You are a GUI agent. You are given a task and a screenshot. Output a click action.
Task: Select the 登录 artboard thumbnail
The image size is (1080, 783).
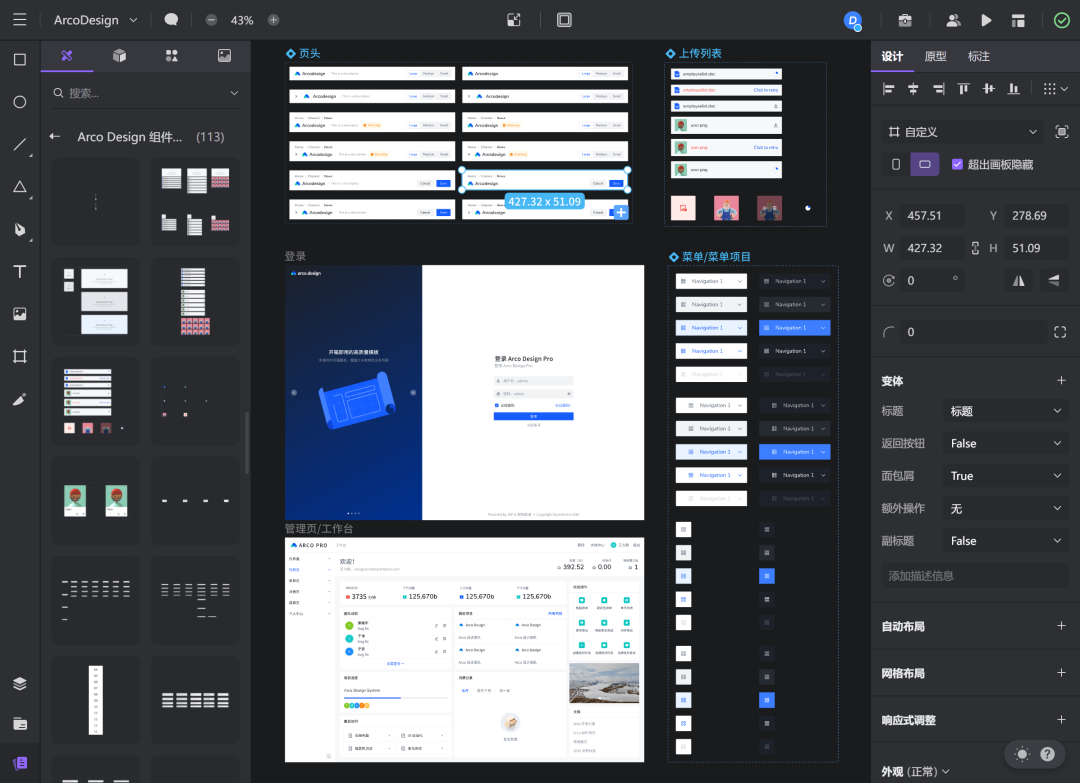(464, 392)
